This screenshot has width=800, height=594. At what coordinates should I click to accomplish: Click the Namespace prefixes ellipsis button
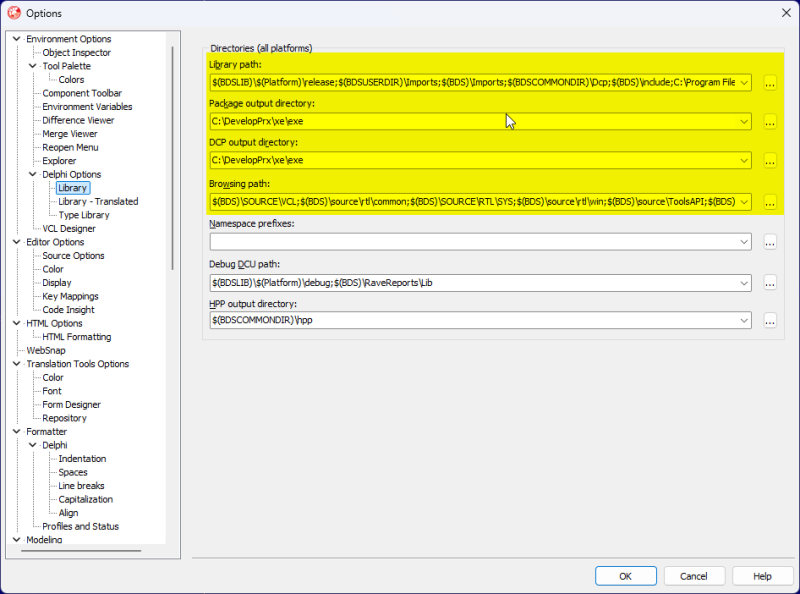(x=770, y=242)
